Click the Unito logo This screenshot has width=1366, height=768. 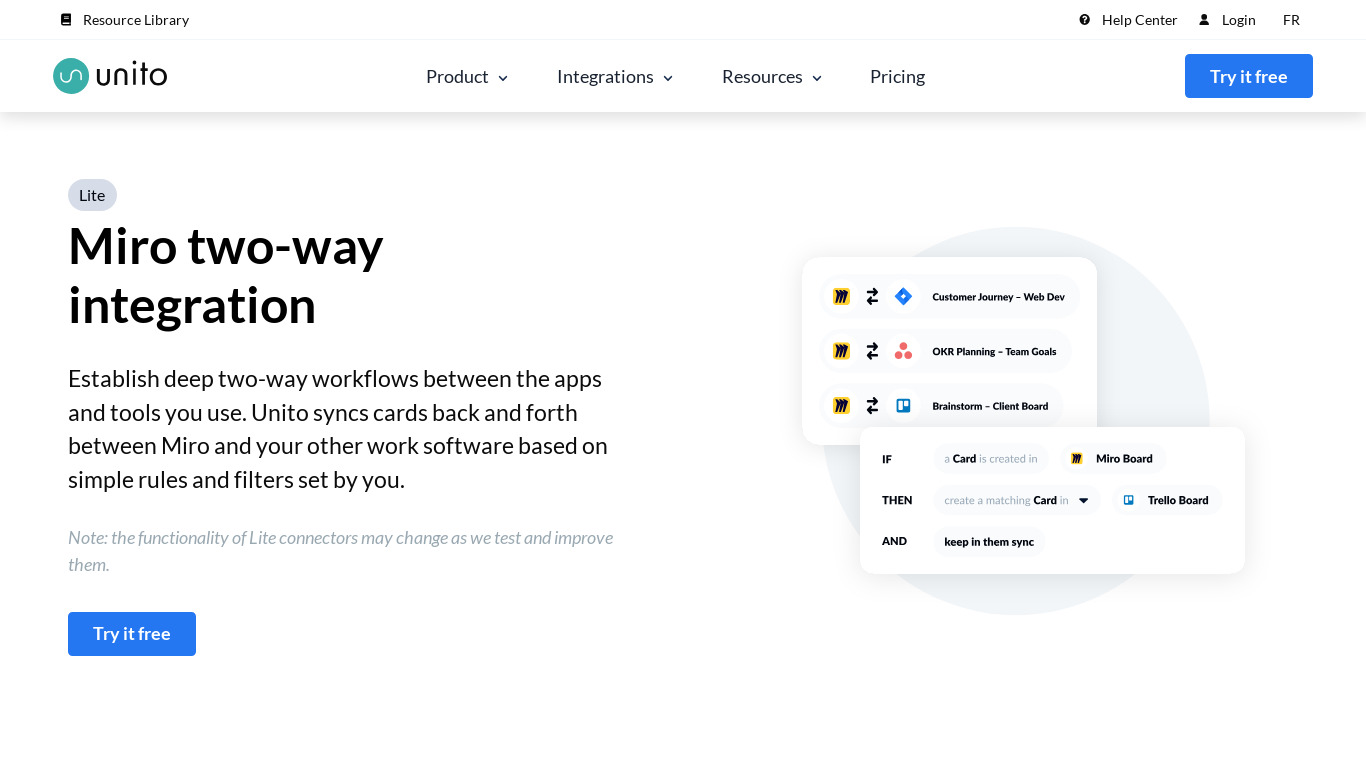110,76
